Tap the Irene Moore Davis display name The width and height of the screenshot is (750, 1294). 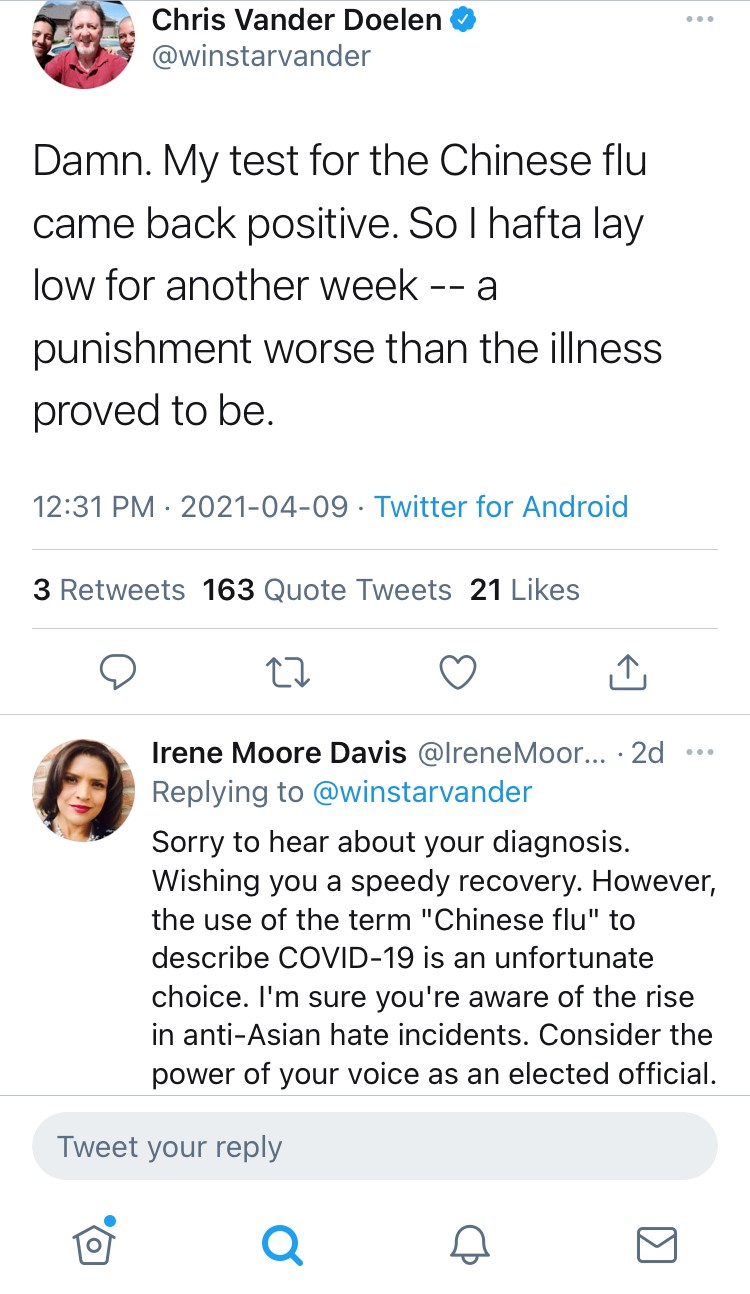pos(279,753)
